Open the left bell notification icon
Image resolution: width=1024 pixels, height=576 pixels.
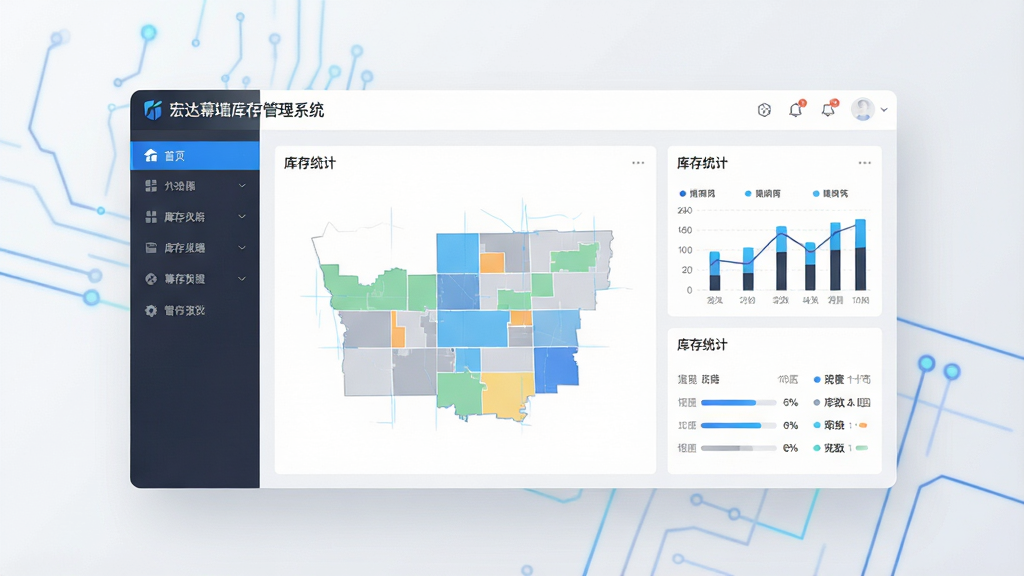click(796, 109)
